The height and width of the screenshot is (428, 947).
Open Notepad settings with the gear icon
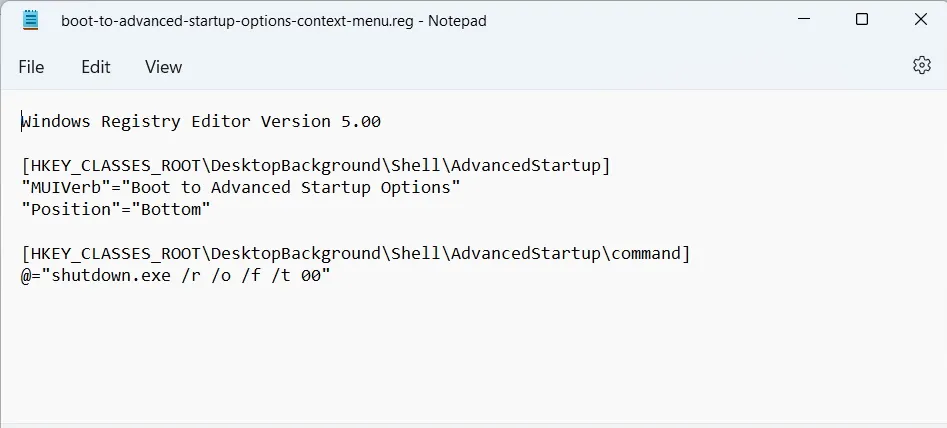pos(921,66)
